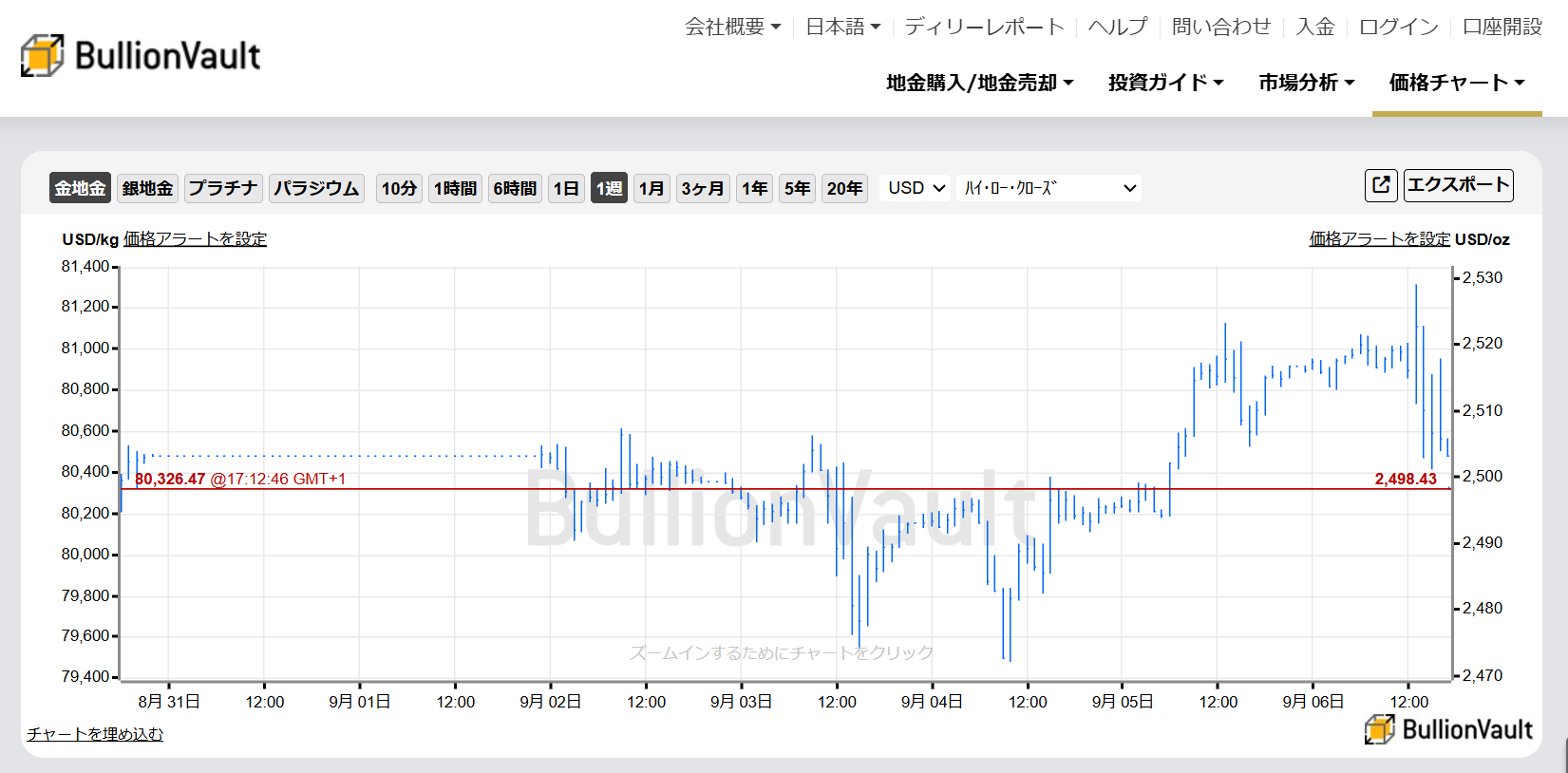Screen dimensions: 1568x773
Task: Click the 2,500 right-axis value label
Action: [x=1483, y=477]
